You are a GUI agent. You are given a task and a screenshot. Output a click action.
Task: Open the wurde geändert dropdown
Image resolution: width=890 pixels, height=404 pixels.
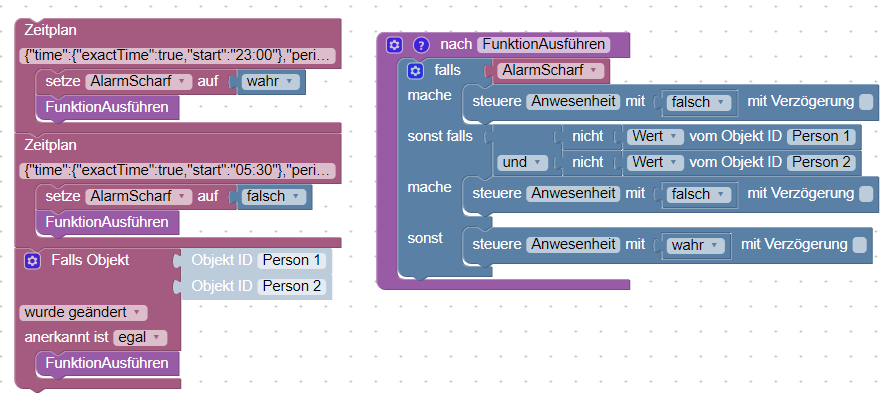pos(83,313)
